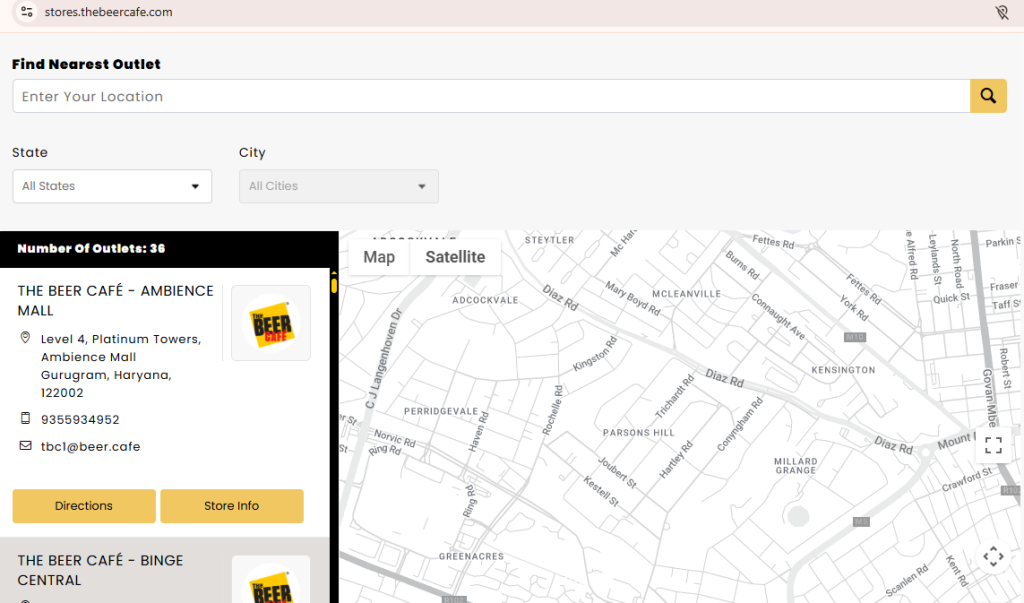The width and height of the screenshot is (1024, 603).
Task: Open site info icon in address bar
Action: (x=26, y=12)
